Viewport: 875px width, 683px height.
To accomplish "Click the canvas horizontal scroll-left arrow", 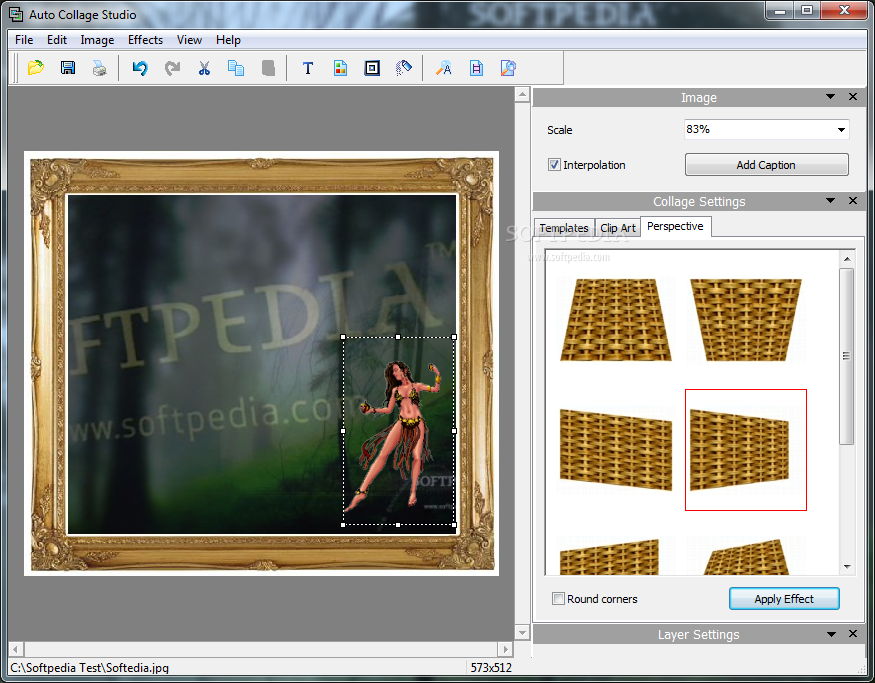I will click(x=16, y=649).
